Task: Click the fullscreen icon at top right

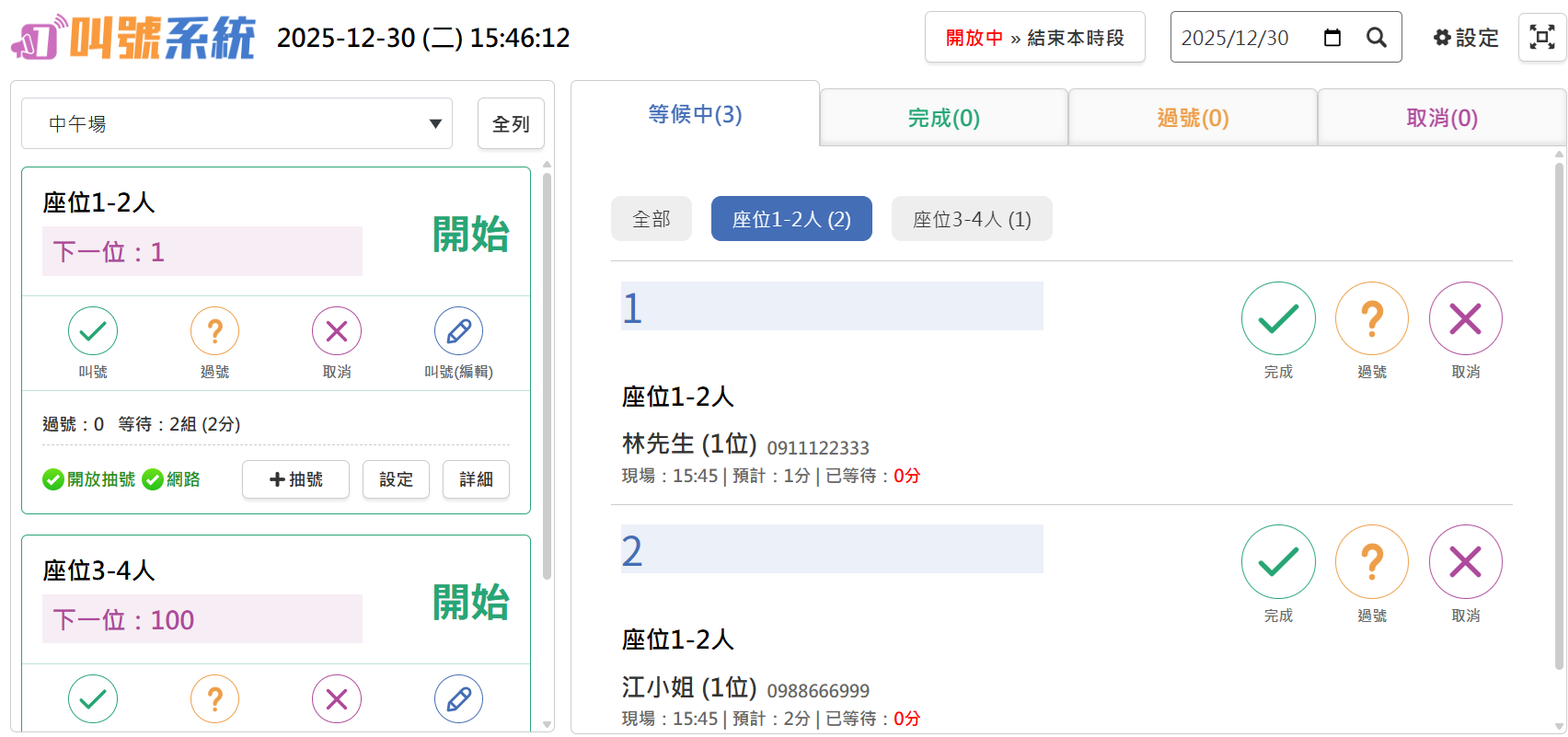Action: tap(1541, 38)
